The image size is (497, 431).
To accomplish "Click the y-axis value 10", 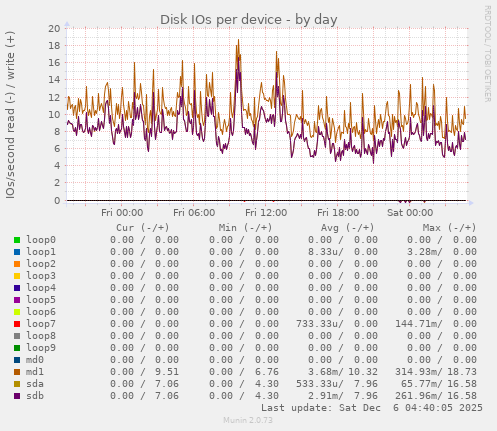I will coord(54,115).
